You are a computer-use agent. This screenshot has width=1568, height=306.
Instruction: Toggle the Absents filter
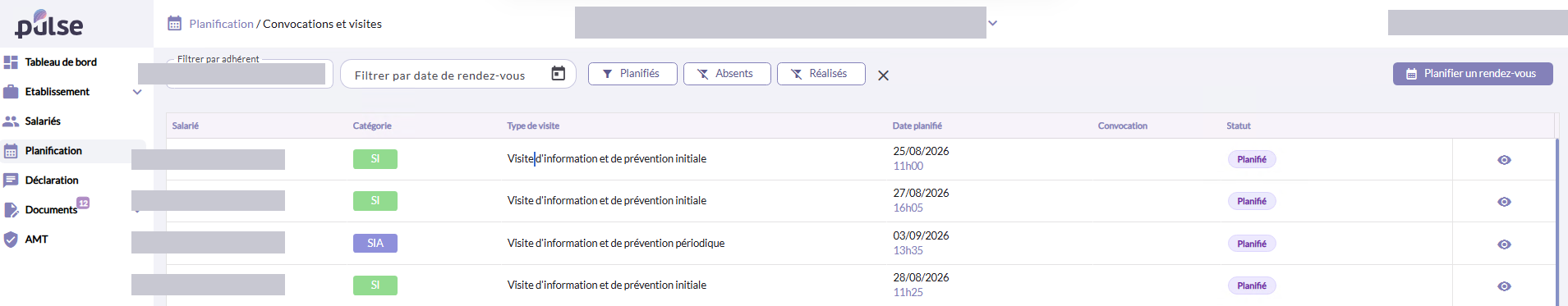[x=727, y=74]
